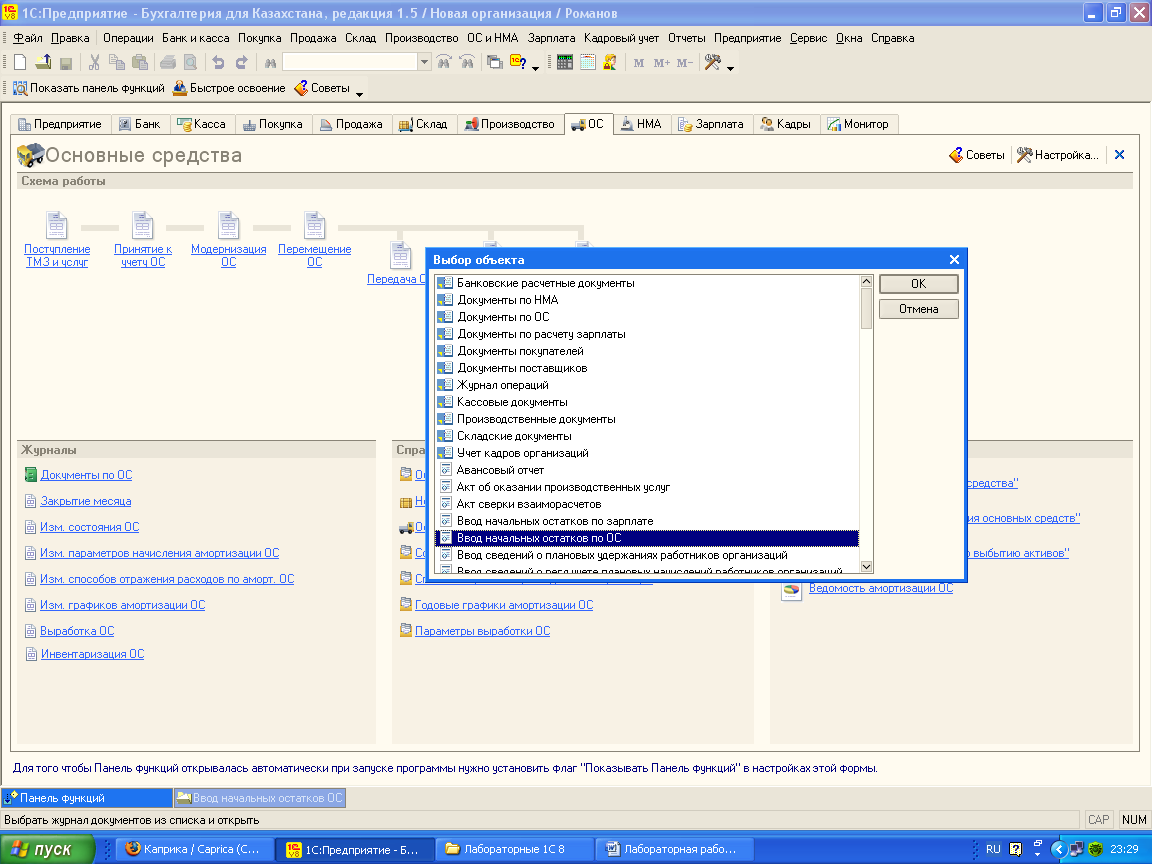The height and width of the screenshot is (864, 1152).
Task: Open the Инвентаризация ОС journal link
Action: [x=93, y=654]
